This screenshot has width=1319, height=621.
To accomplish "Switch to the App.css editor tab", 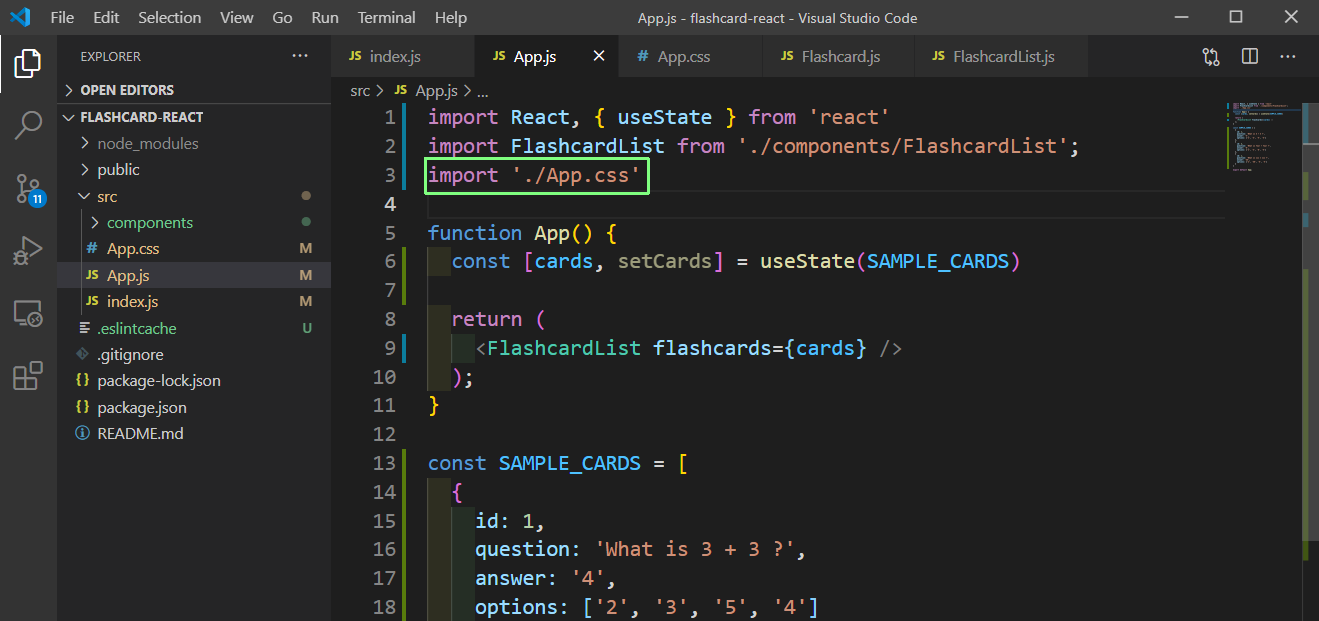I will click(x=691, y=57).
